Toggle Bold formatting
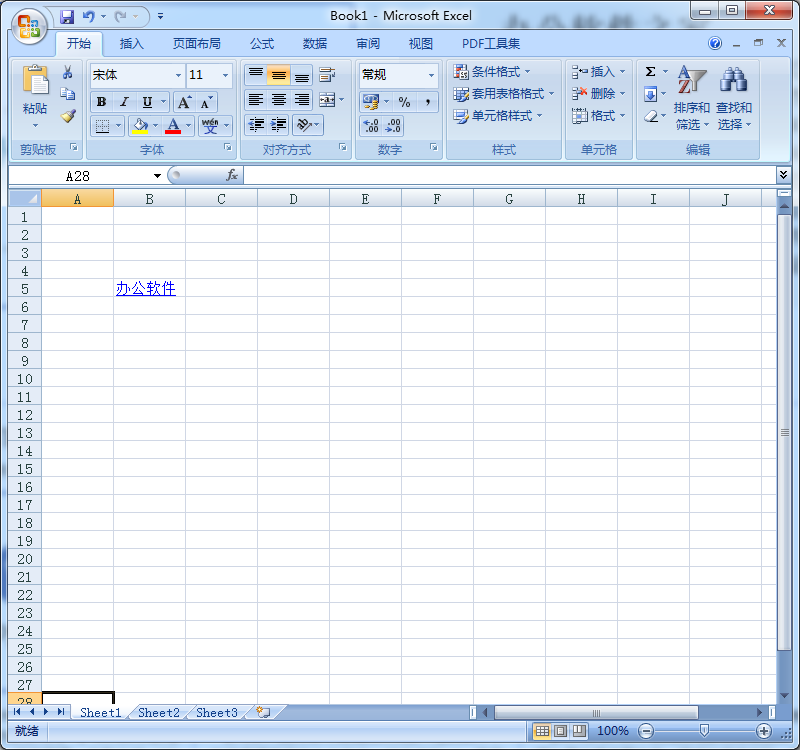800x750 pixels. pos(102,102)
